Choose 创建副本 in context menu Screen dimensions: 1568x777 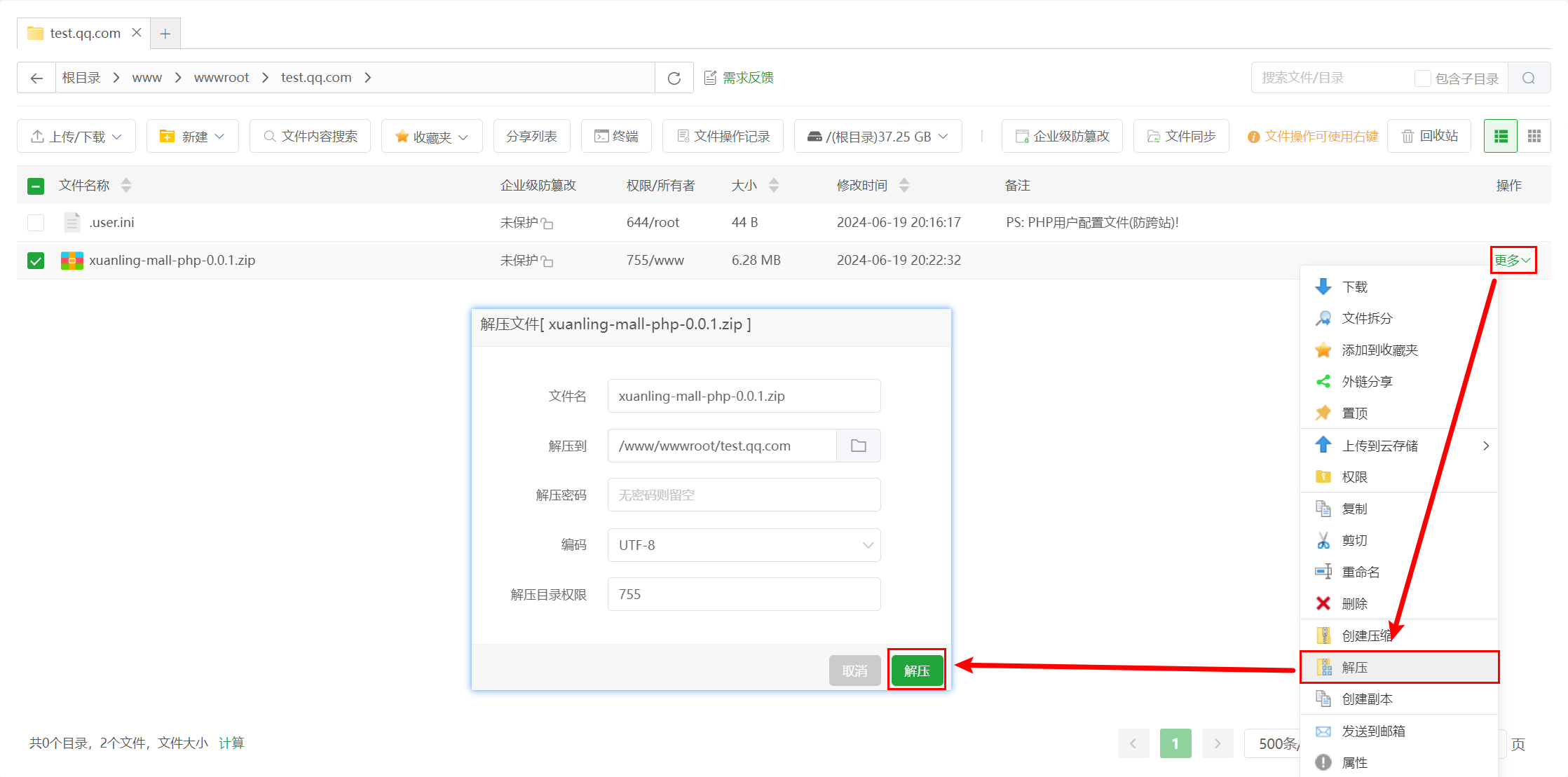point(1366,699)
